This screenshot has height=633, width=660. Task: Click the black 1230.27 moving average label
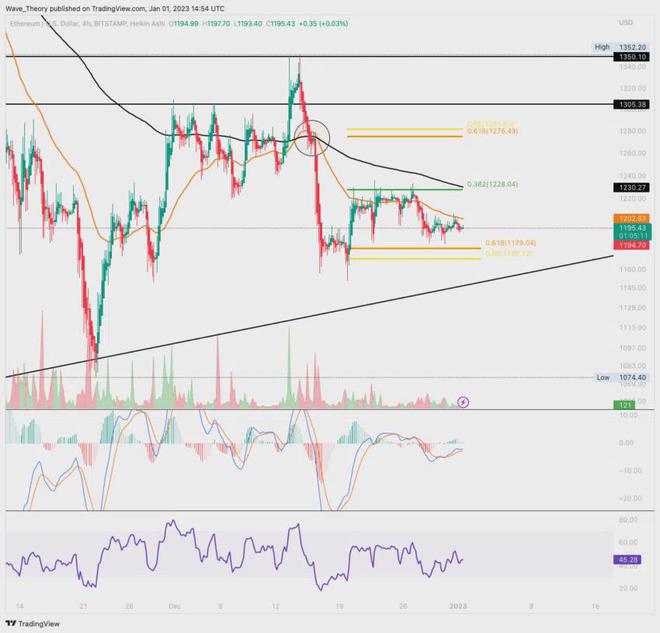(631, 187)
